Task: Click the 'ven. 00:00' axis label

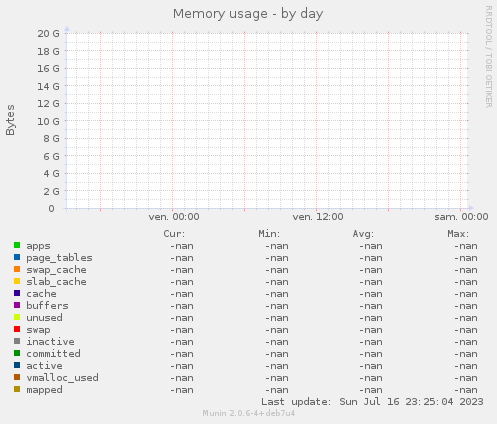Action: coord(174,217)
